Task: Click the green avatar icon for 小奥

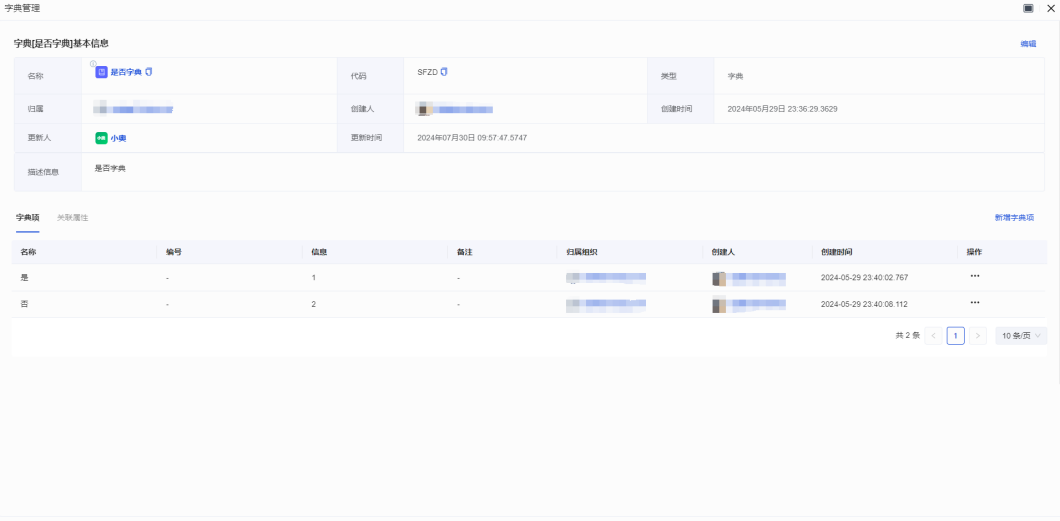Action: coord(101,138)
